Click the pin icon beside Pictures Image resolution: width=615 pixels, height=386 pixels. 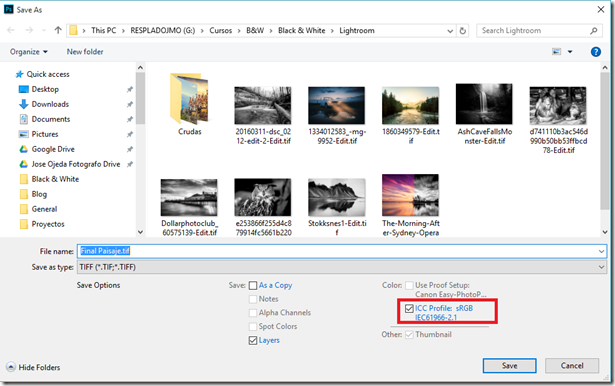(129, 134)
